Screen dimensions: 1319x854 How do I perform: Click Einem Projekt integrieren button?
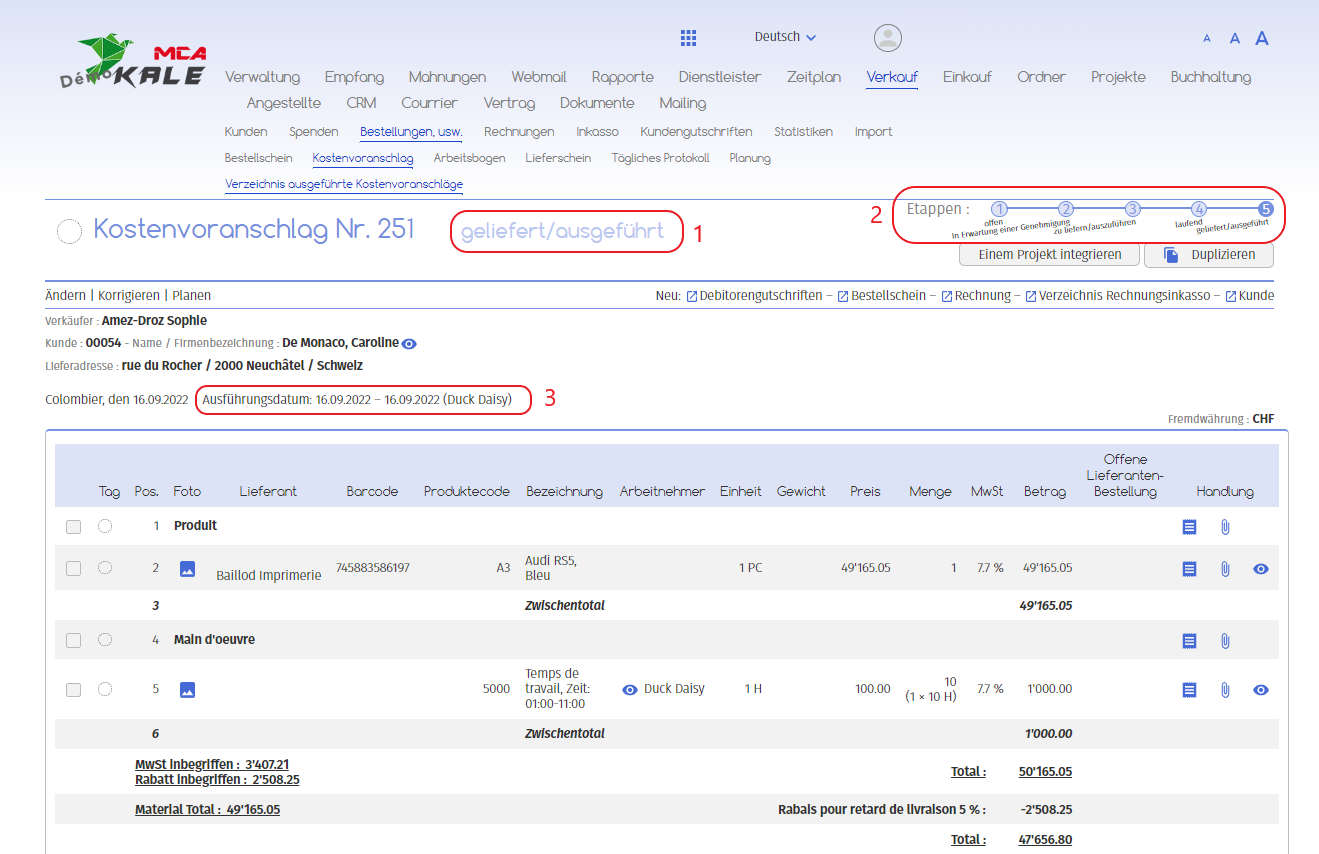pyautogui.click(x=1049, y=255)
